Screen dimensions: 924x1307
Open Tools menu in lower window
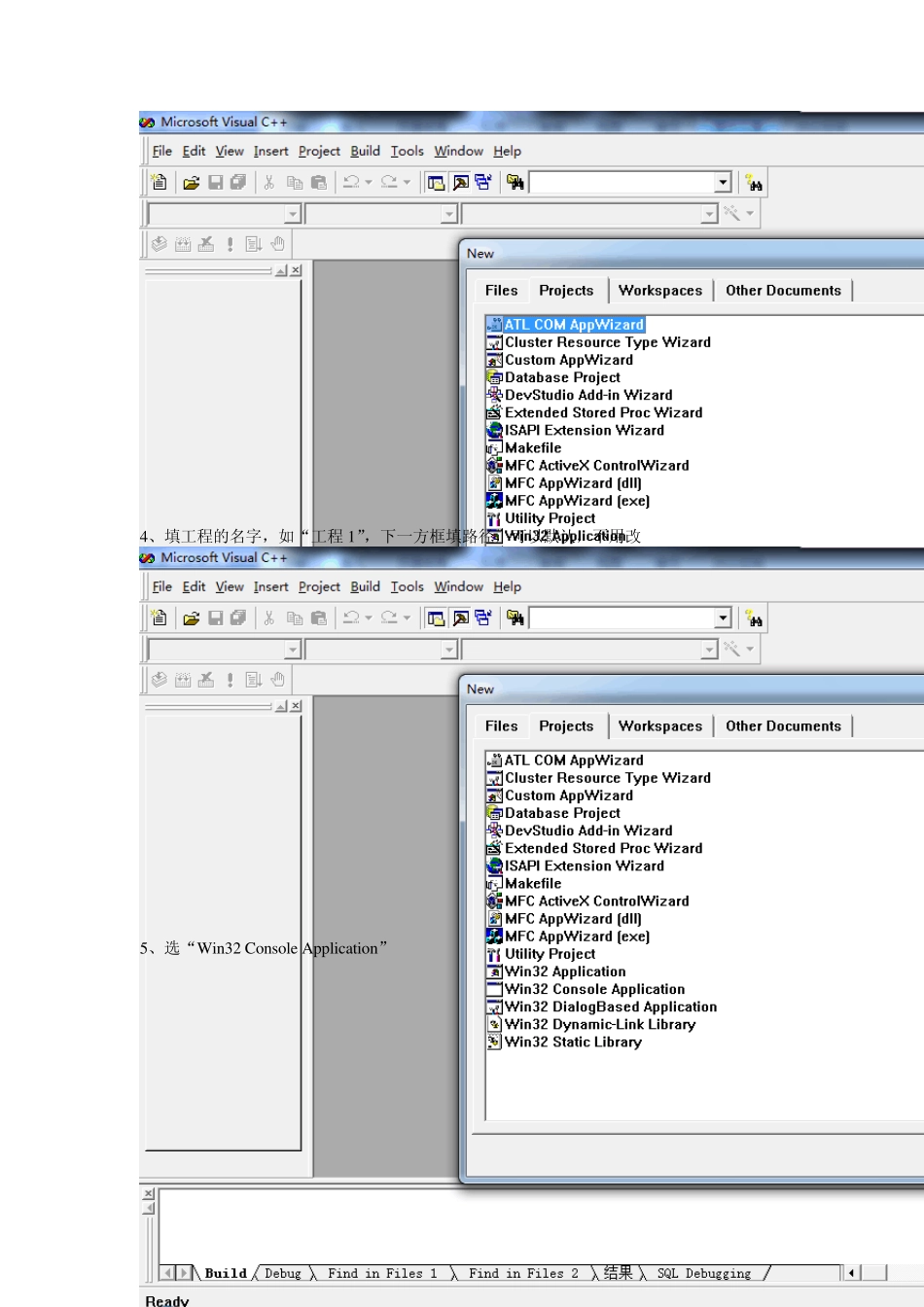click(407, 586)
